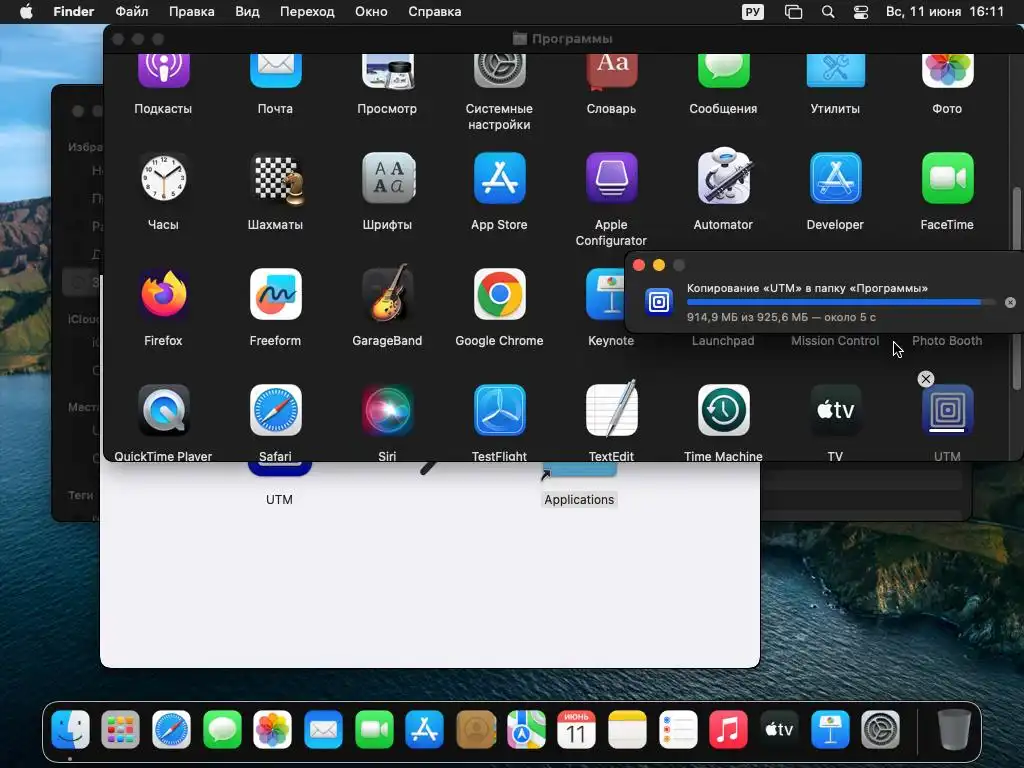Open Music from the Dock
Viewport: 1024px width, 768px height.
pos(728,729)
